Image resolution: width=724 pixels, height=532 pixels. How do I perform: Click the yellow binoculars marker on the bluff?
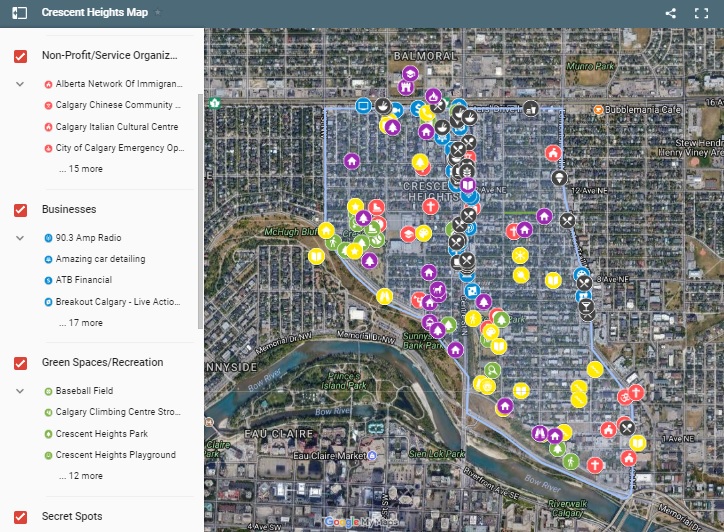click(x=384, y=296)
